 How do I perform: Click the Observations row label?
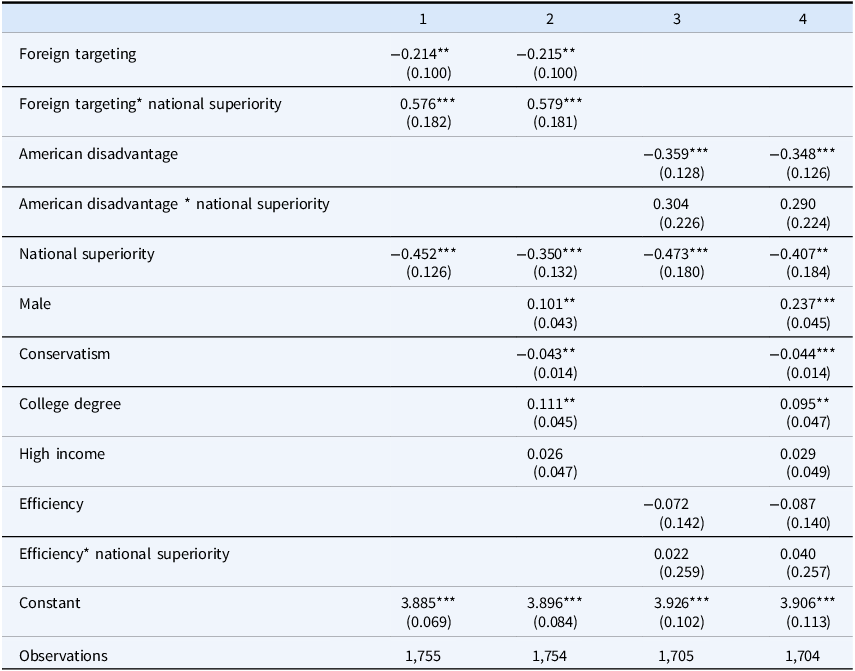click(63, 656)
